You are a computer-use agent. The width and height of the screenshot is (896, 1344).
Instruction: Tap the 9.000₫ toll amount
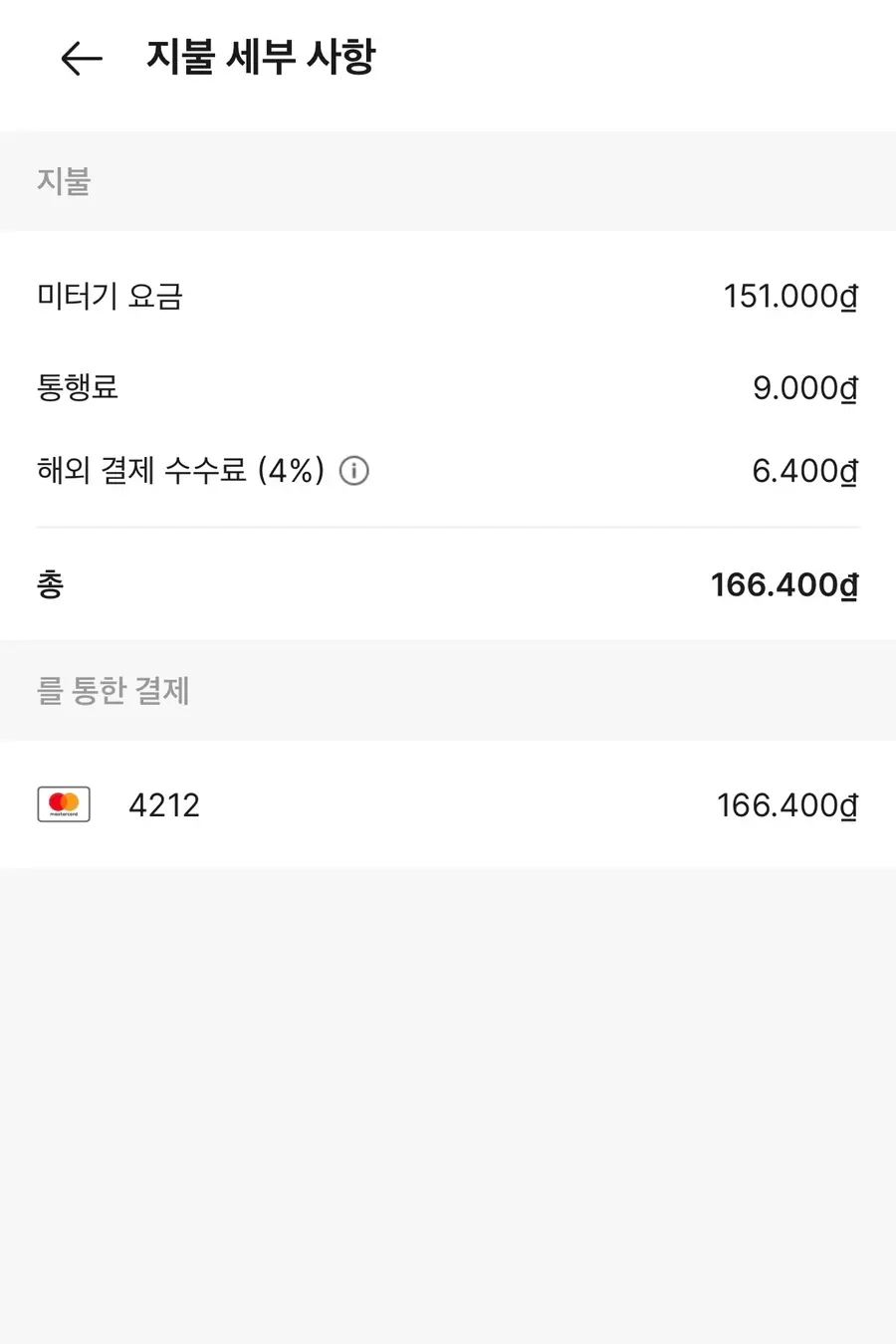(x=805, y=388)
